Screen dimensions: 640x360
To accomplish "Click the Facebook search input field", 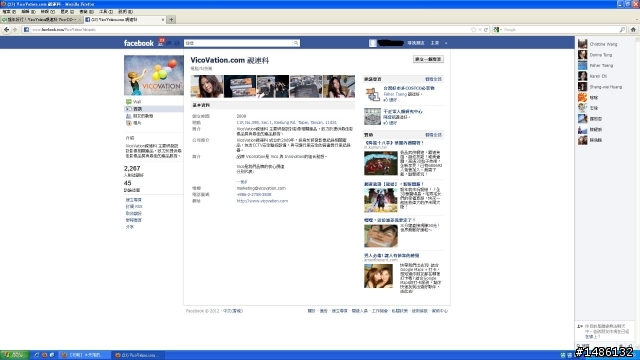I will [238, 43].
